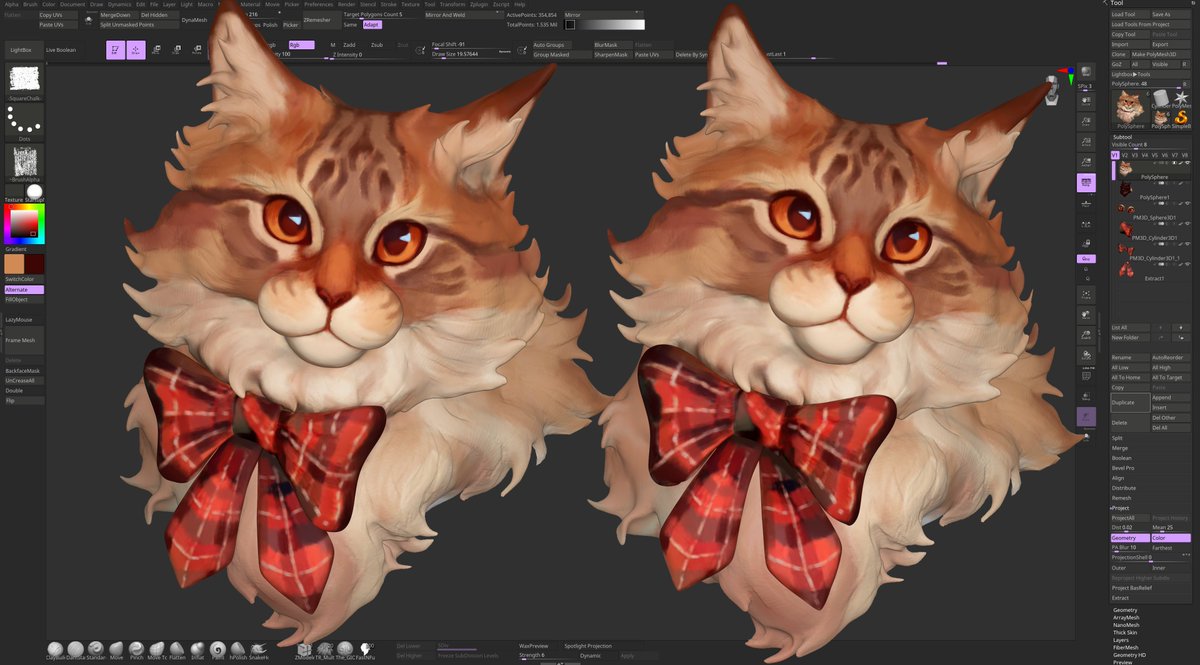The image size is (1200, 665).
Task: Select the Paint brush
Action: coord(217,649)
